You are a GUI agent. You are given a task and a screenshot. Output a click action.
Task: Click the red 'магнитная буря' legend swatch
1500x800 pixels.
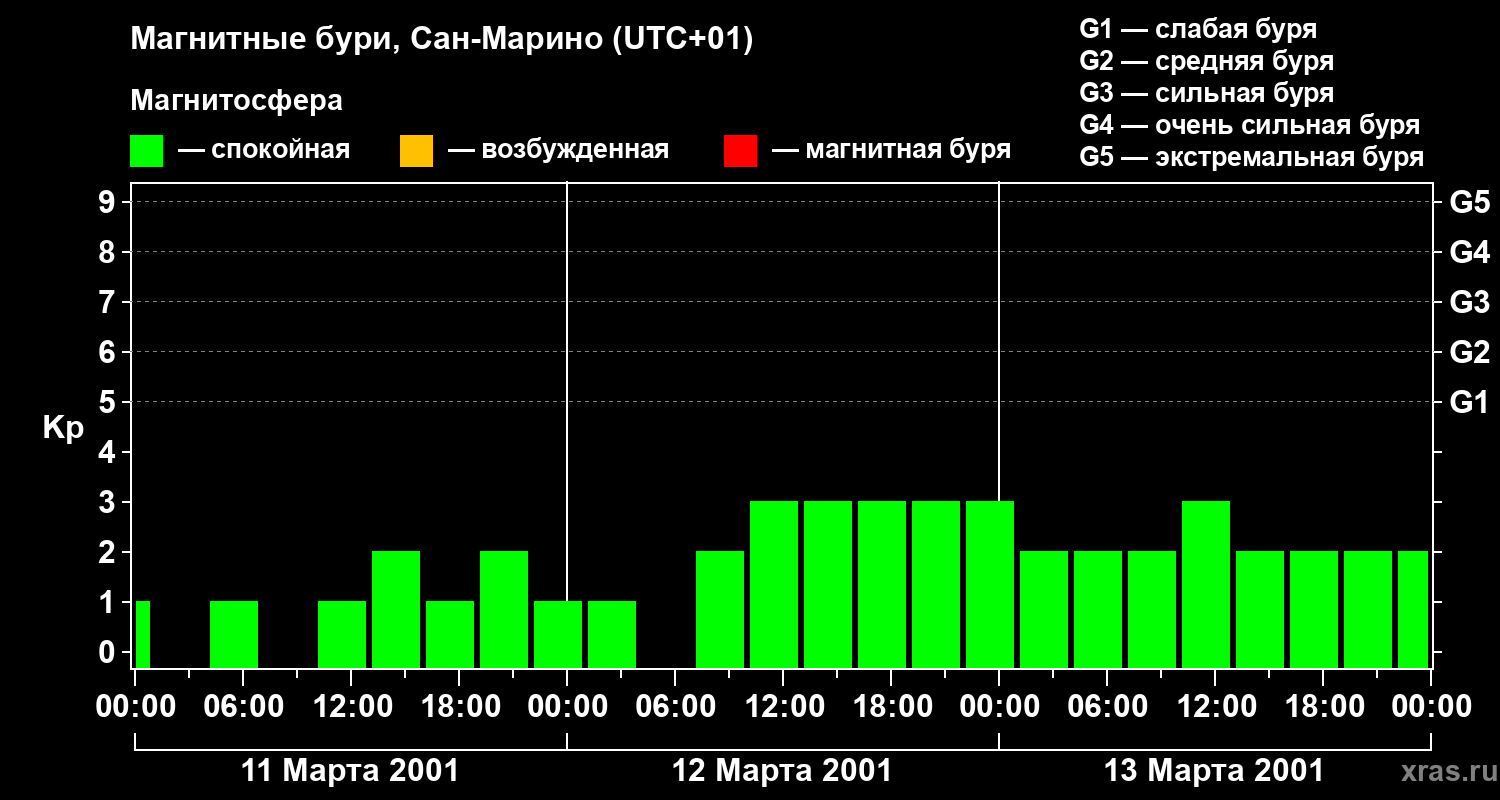coord(740,151)
